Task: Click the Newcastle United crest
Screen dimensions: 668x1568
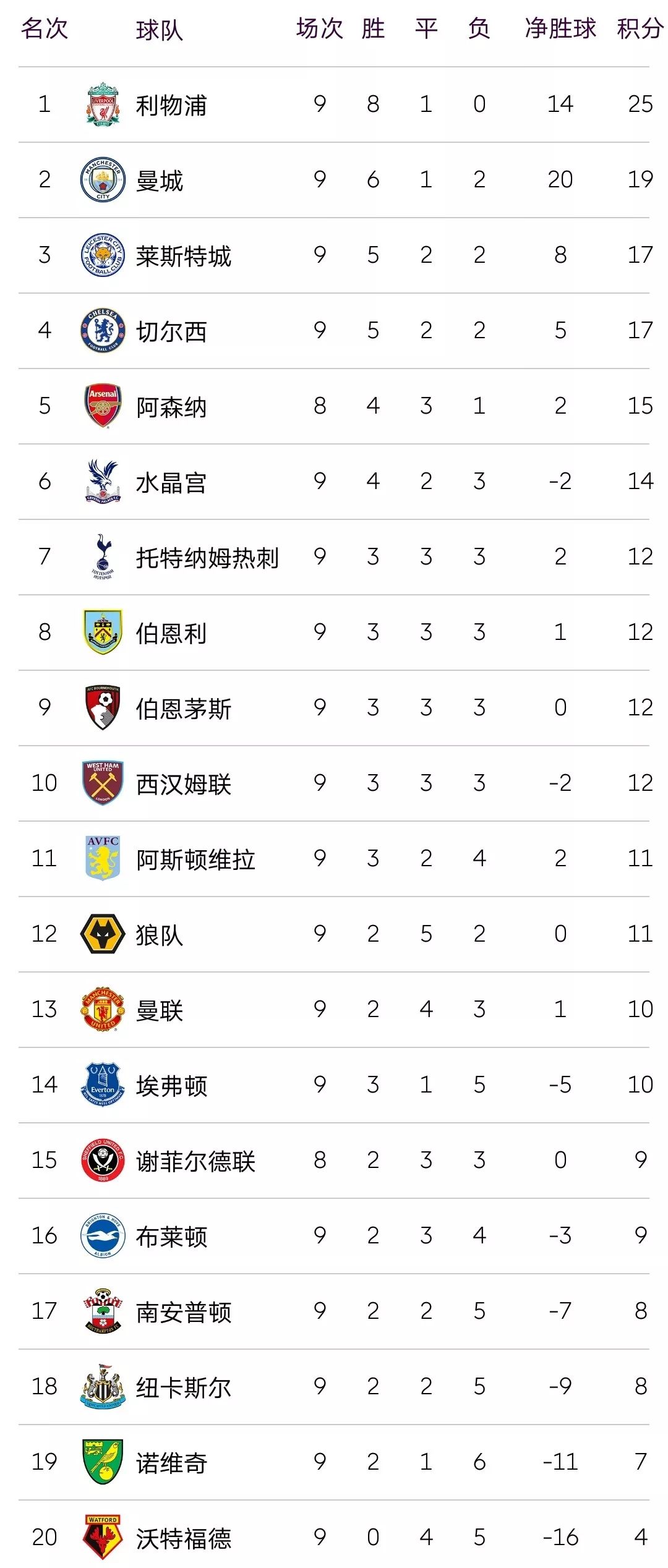Action: click(103, 1386)
